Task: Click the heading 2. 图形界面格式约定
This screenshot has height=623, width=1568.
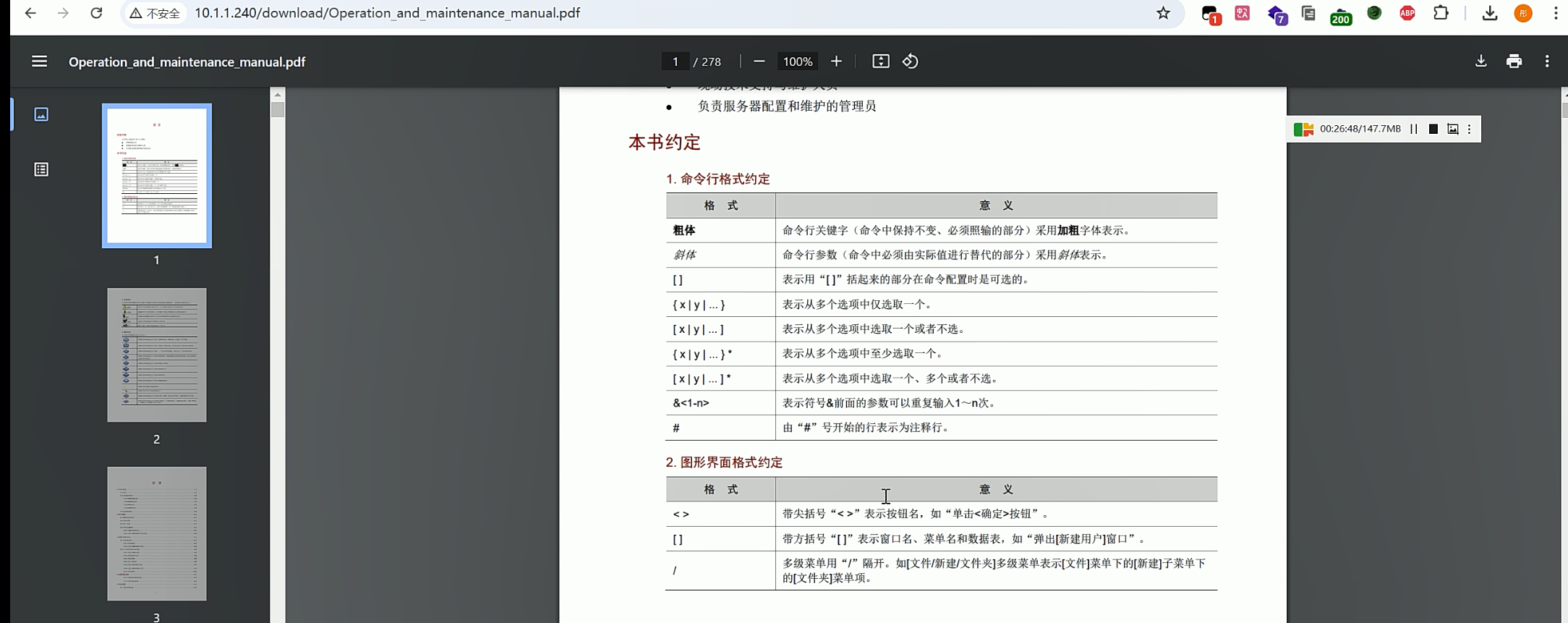Action: pyautogui.click(x=724, y=462)
